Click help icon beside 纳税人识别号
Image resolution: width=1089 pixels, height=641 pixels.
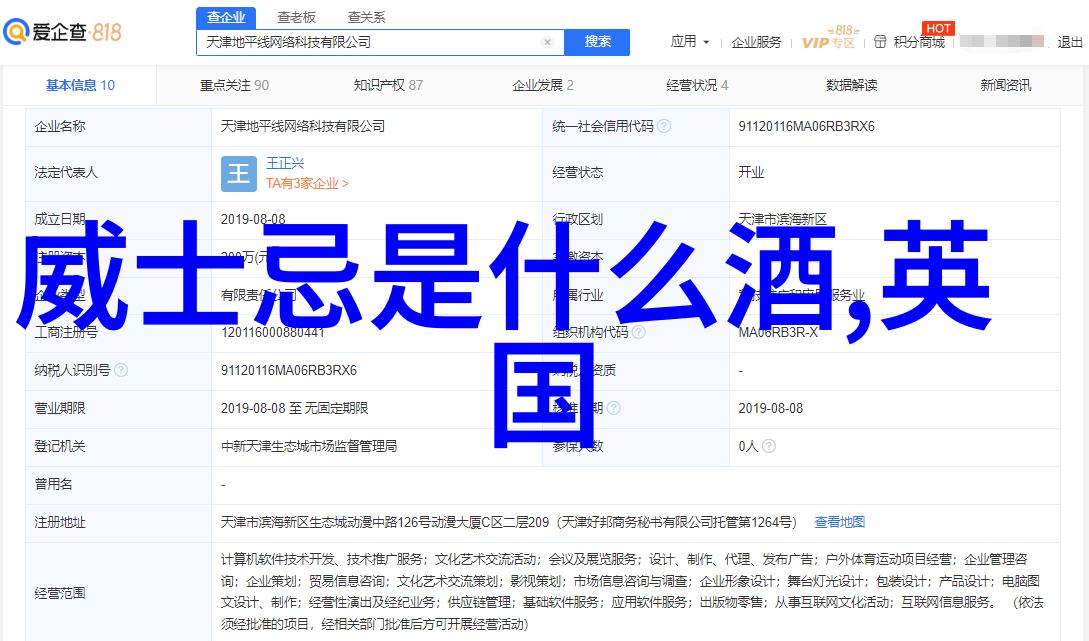(121, 370)
